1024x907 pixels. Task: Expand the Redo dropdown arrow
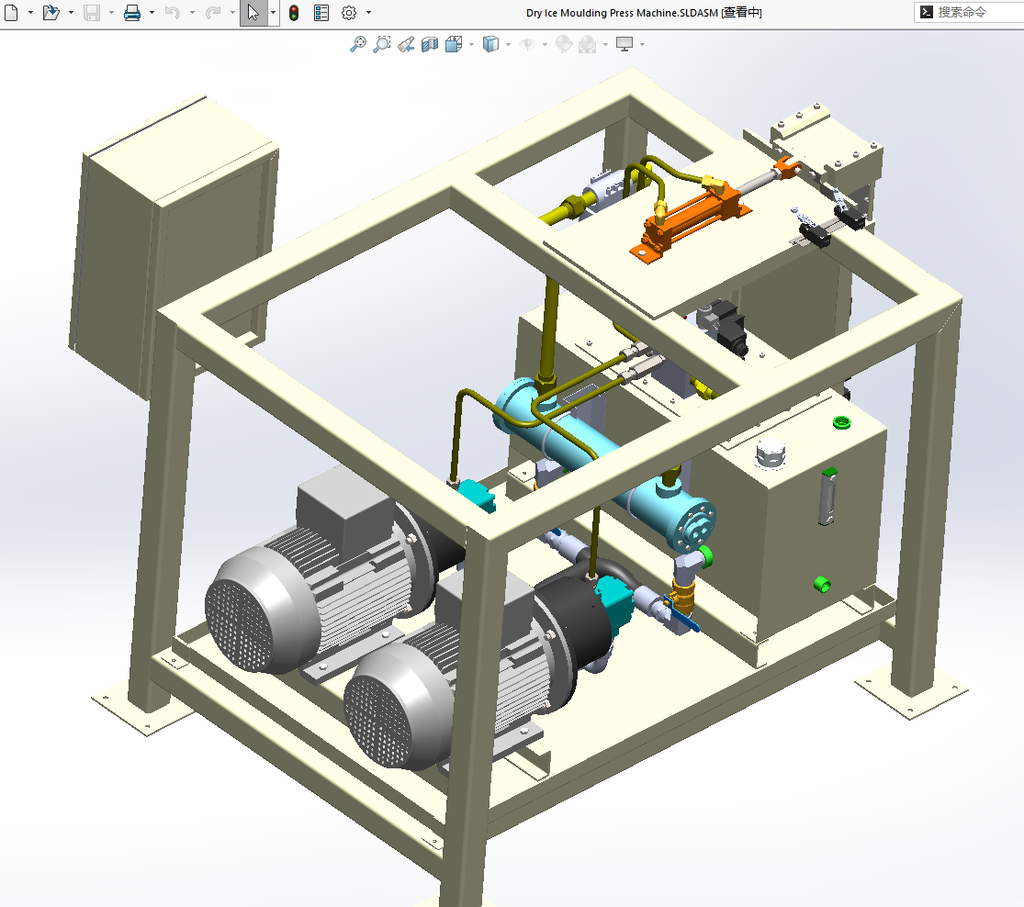click(232, 12)
